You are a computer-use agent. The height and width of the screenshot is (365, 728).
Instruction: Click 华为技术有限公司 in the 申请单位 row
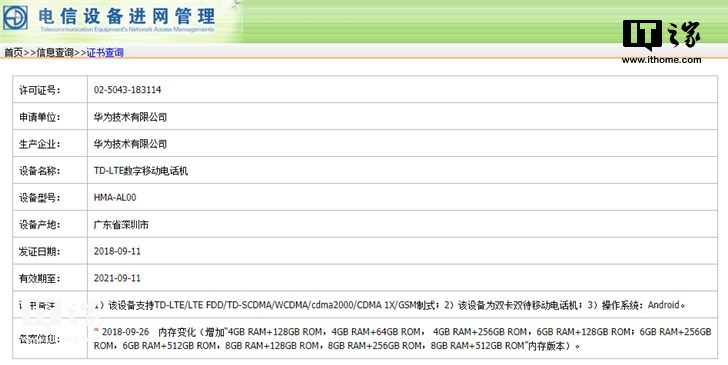coord(130,117)
